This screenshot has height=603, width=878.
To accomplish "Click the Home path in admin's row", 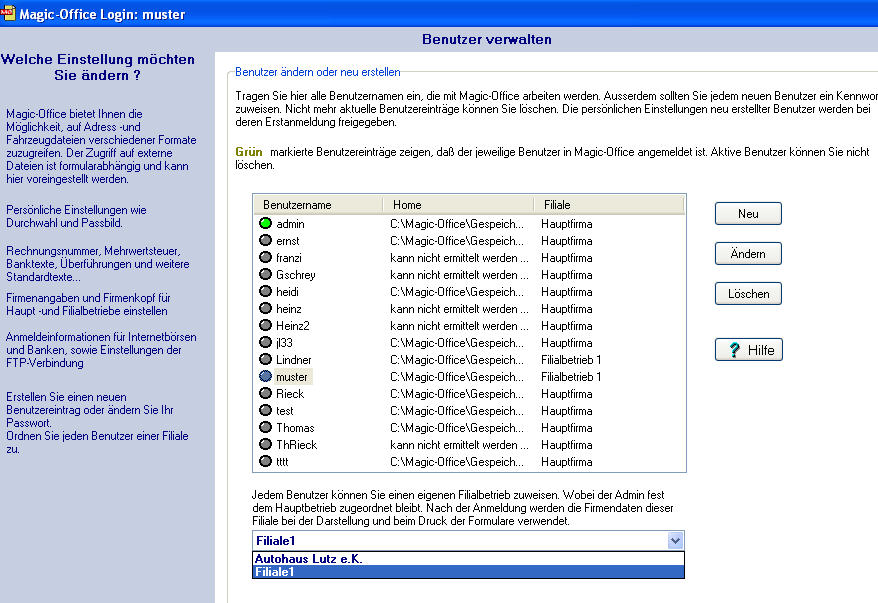I will click(457, 224).
